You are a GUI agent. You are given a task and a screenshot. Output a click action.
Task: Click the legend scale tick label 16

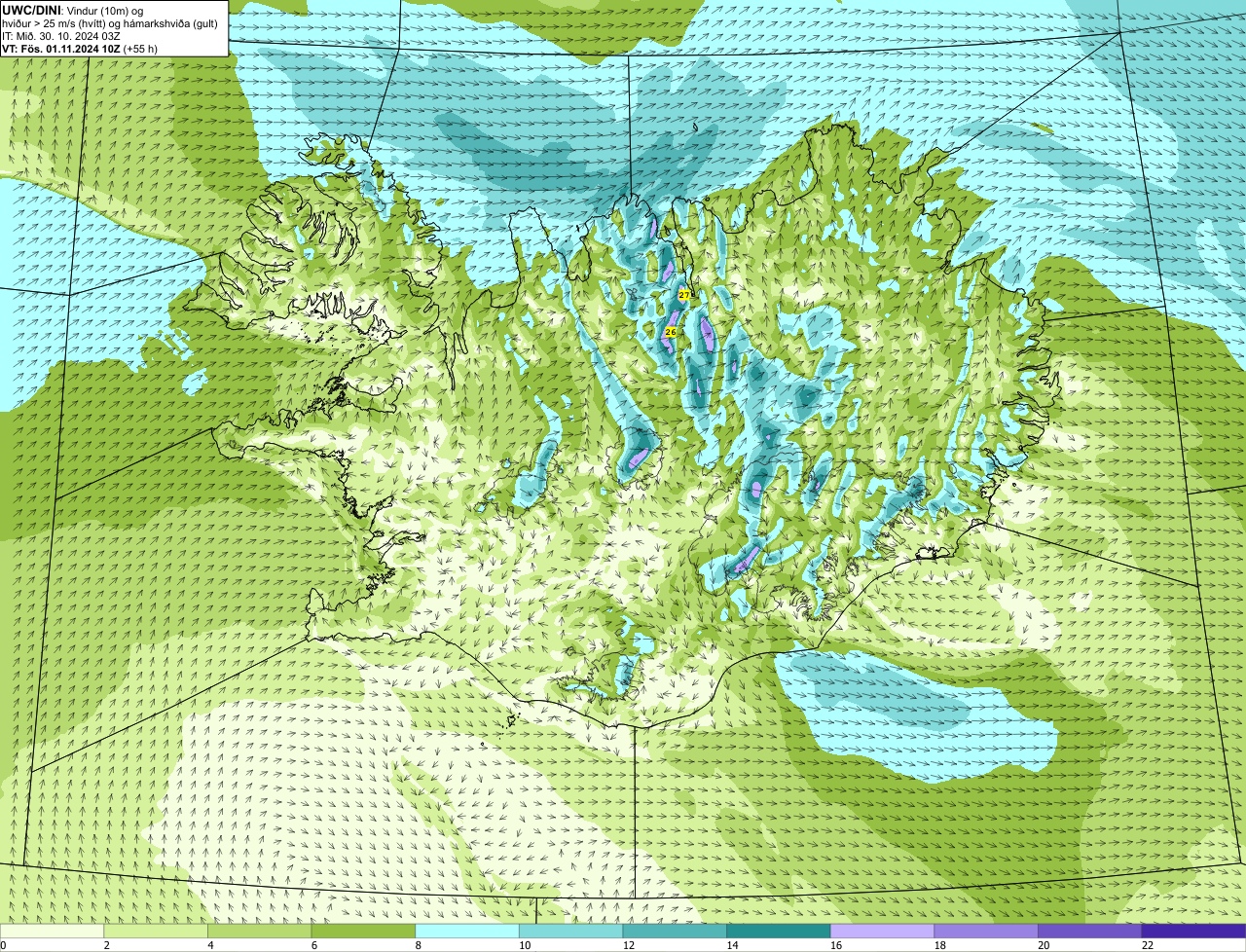pyautogui.click(x=835, y=945)
